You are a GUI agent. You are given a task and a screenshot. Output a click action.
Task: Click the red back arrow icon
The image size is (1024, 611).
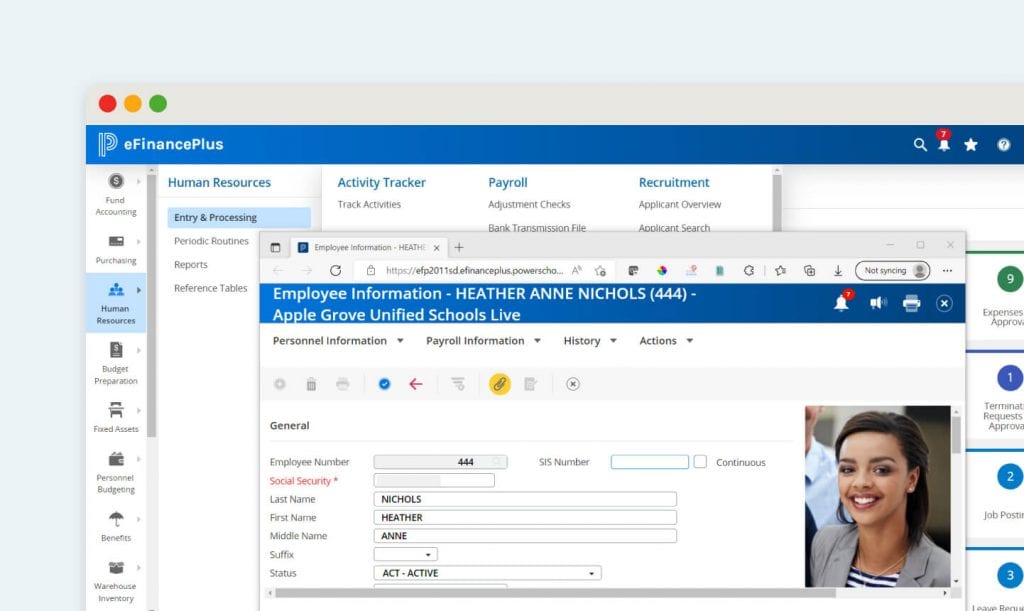[x=417, y=383]
